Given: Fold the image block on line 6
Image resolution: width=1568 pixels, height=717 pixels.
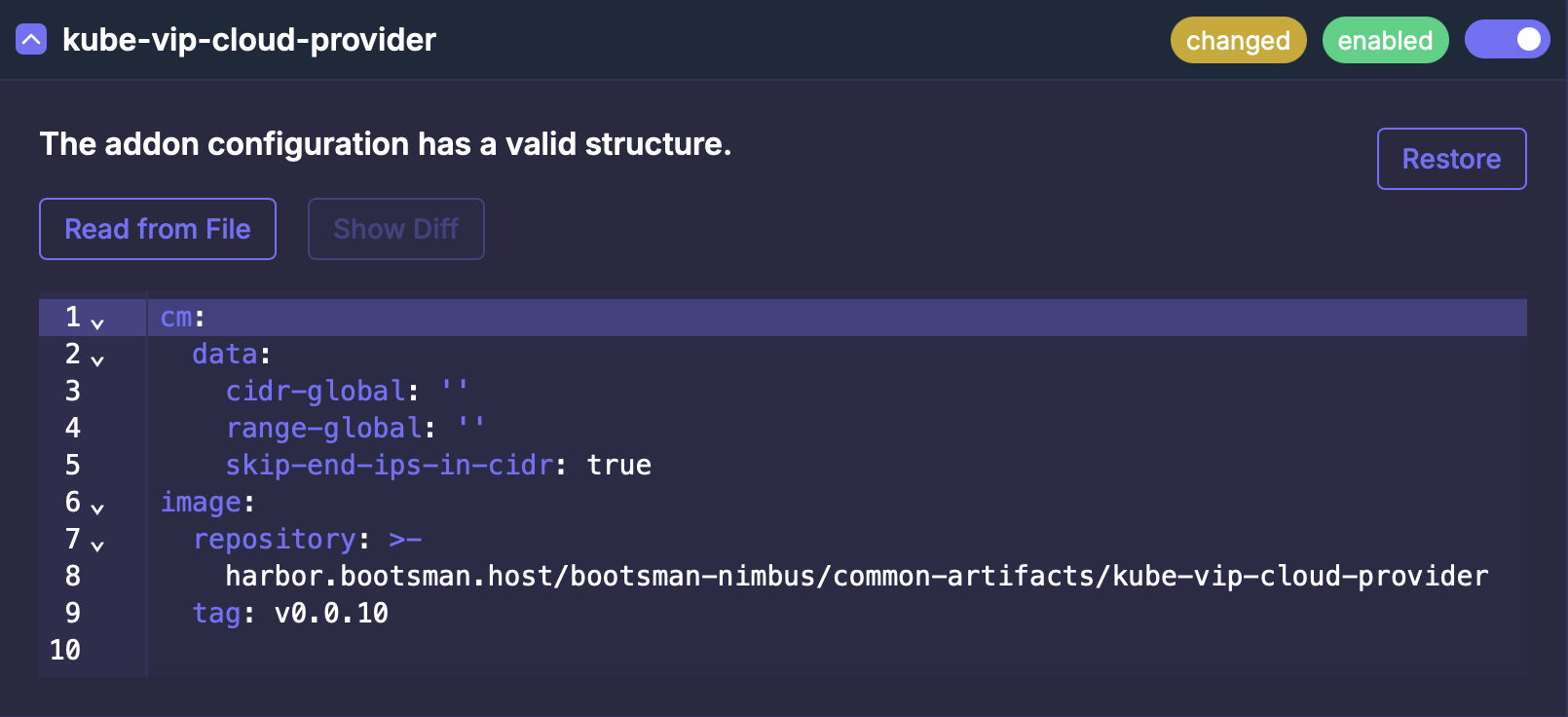Looking at the screenshot, I should tap(97, 508).
